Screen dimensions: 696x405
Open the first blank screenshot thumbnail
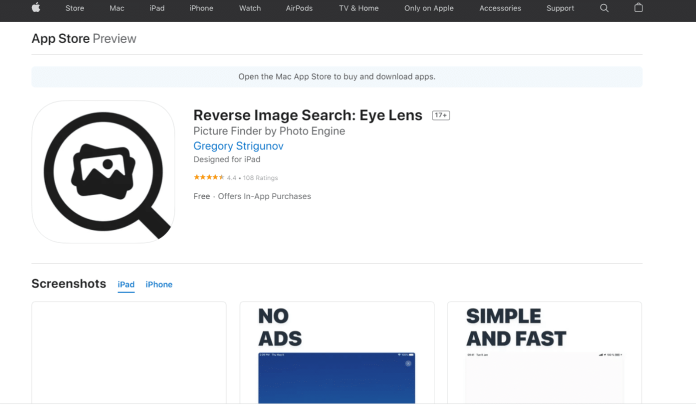click(x=129, y=353)
